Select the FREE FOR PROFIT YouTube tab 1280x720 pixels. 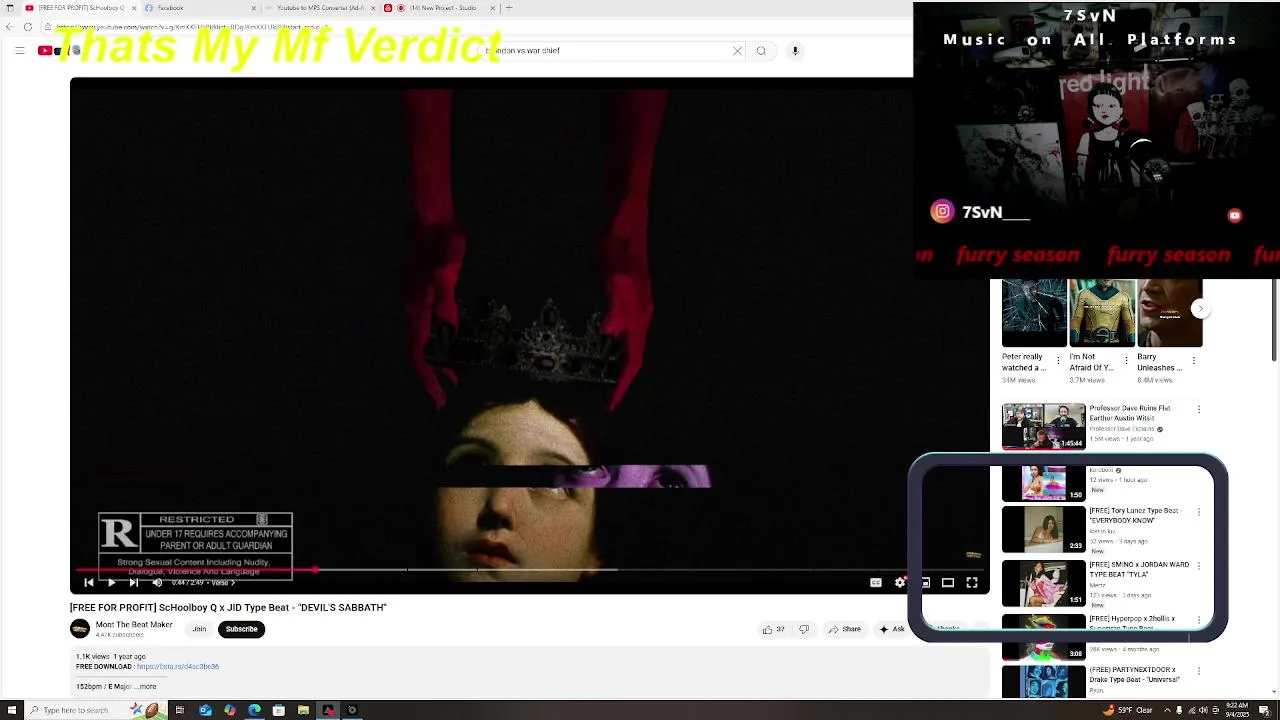coord(80,8)
